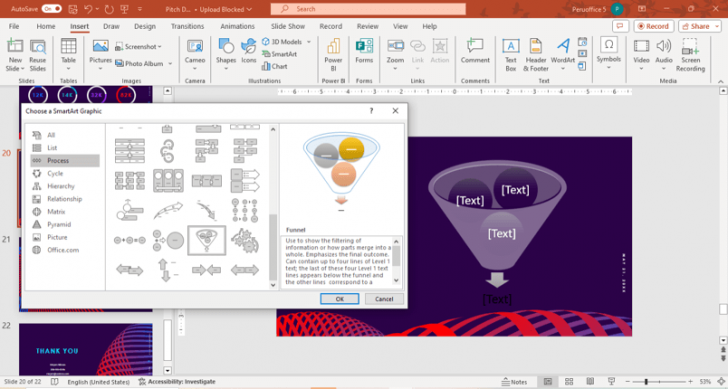Start Screen Recording
This screenshot has width=728, height=389.
(690, 55)
